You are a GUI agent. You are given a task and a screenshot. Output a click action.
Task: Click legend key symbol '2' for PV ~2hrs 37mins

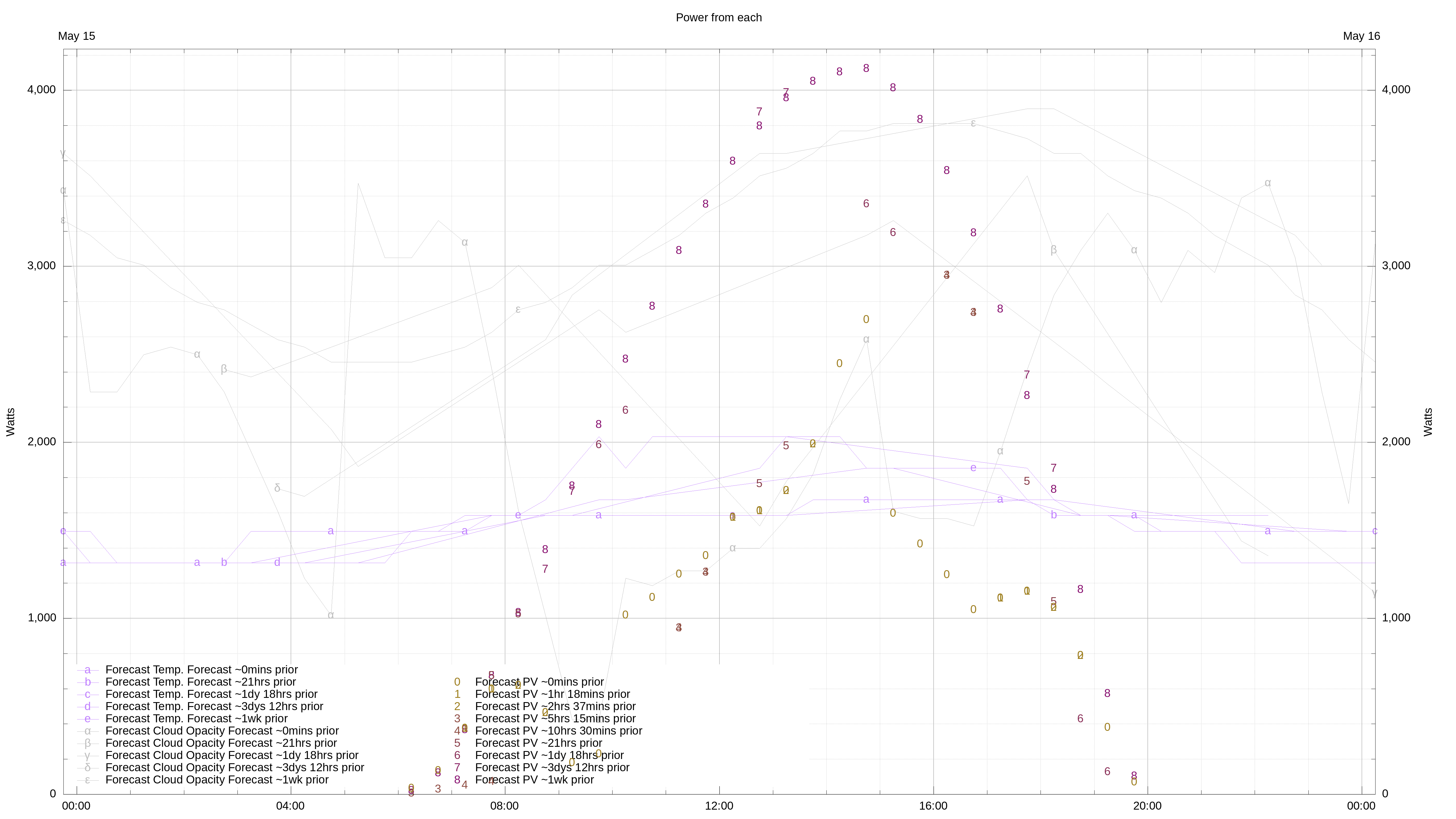457,706
